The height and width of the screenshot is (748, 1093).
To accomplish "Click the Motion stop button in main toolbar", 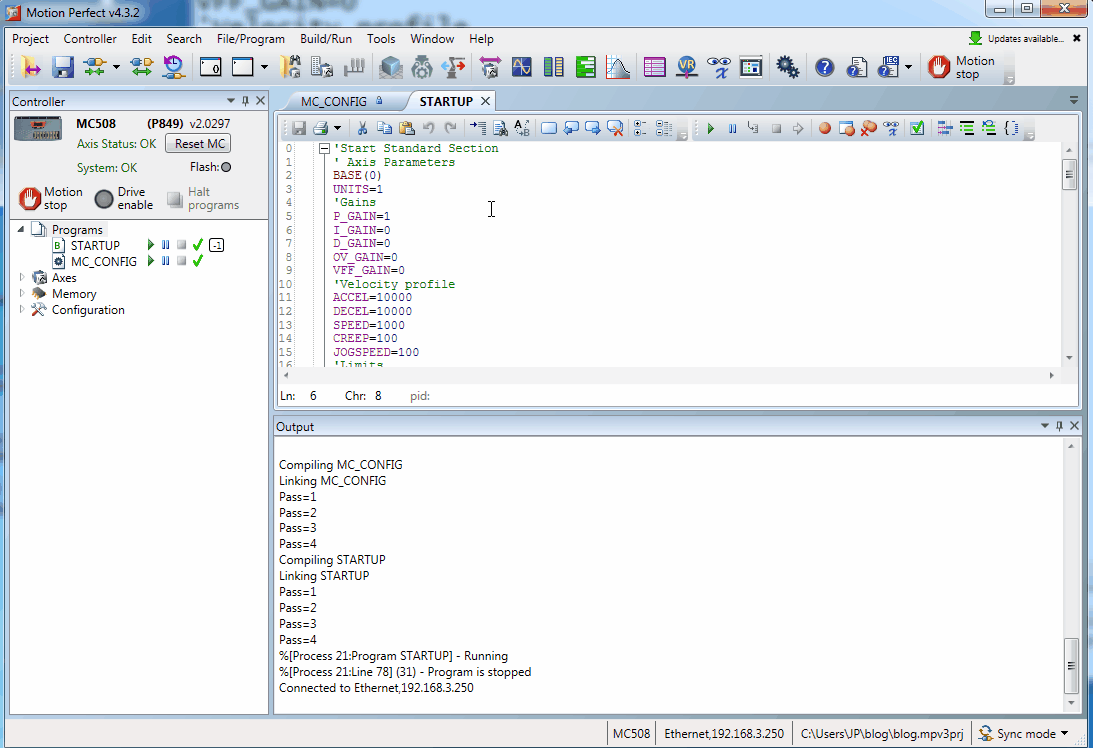I will tap(962, 67).
